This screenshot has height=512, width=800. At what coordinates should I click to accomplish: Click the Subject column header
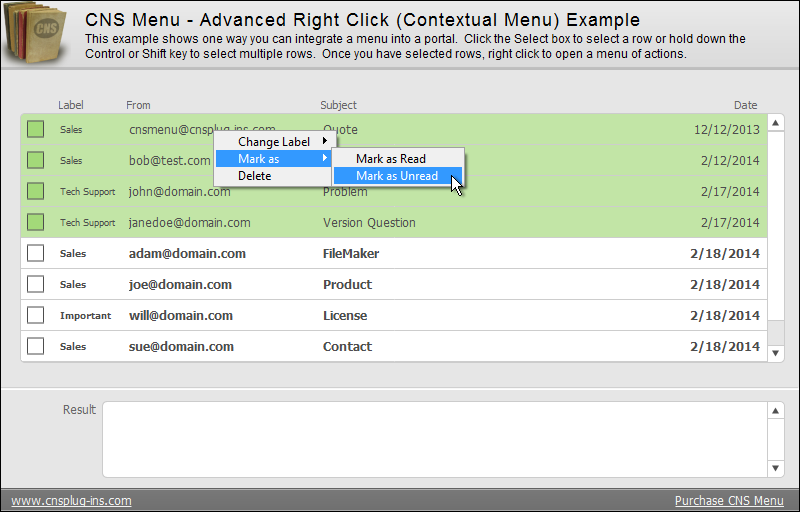(338, 105)
